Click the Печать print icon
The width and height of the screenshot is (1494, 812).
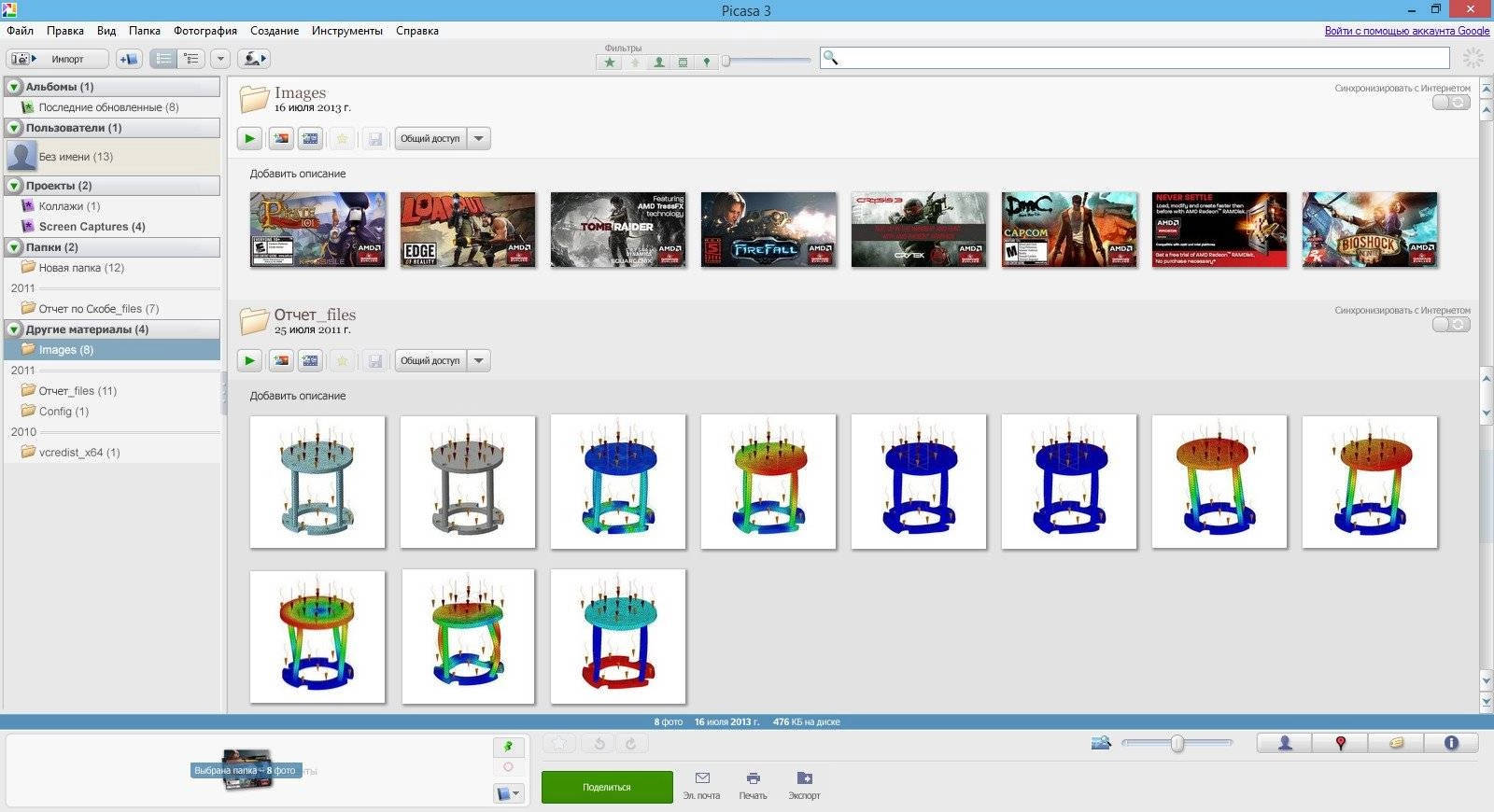coord(753,785)
